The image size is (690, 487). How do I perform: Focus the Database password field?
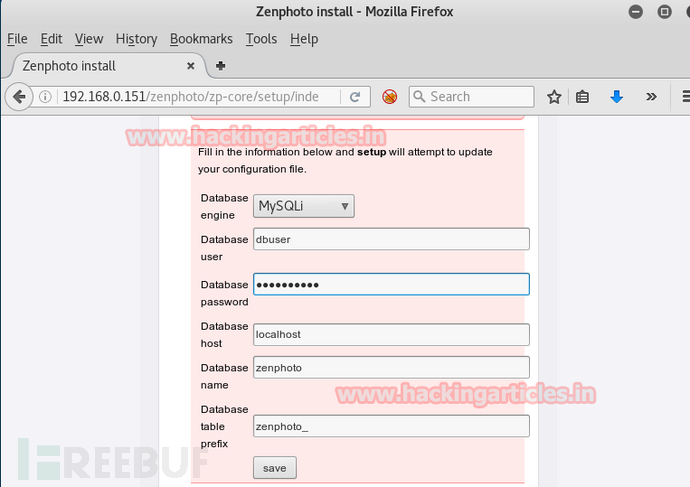(391, 284)
